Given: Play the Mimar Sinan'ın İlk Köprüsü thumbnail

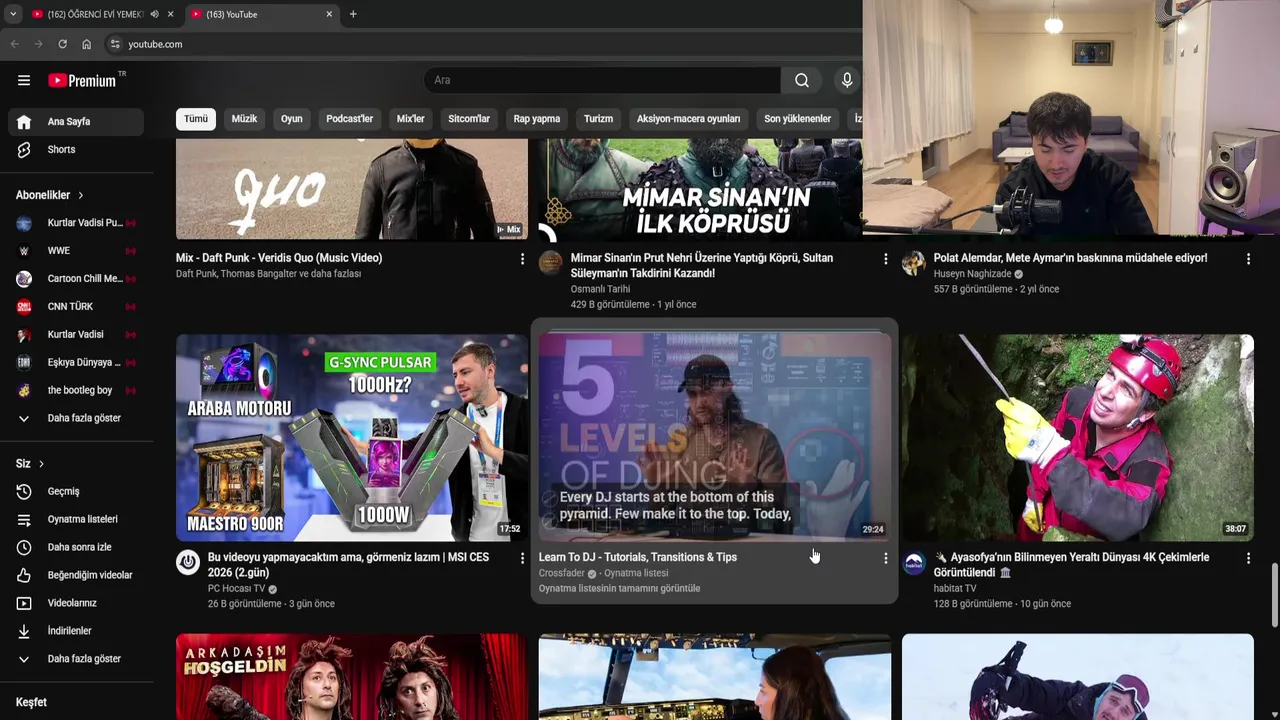Looking at the screenshot, I should click(700, 190).
